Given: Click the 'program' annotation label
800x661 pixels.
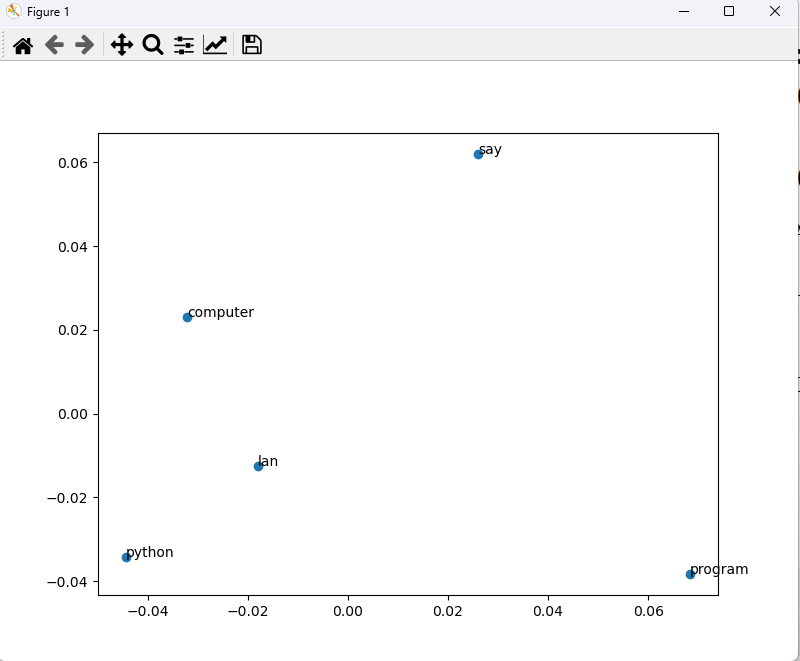Looking at the screenshot, I should pos(719,569).
